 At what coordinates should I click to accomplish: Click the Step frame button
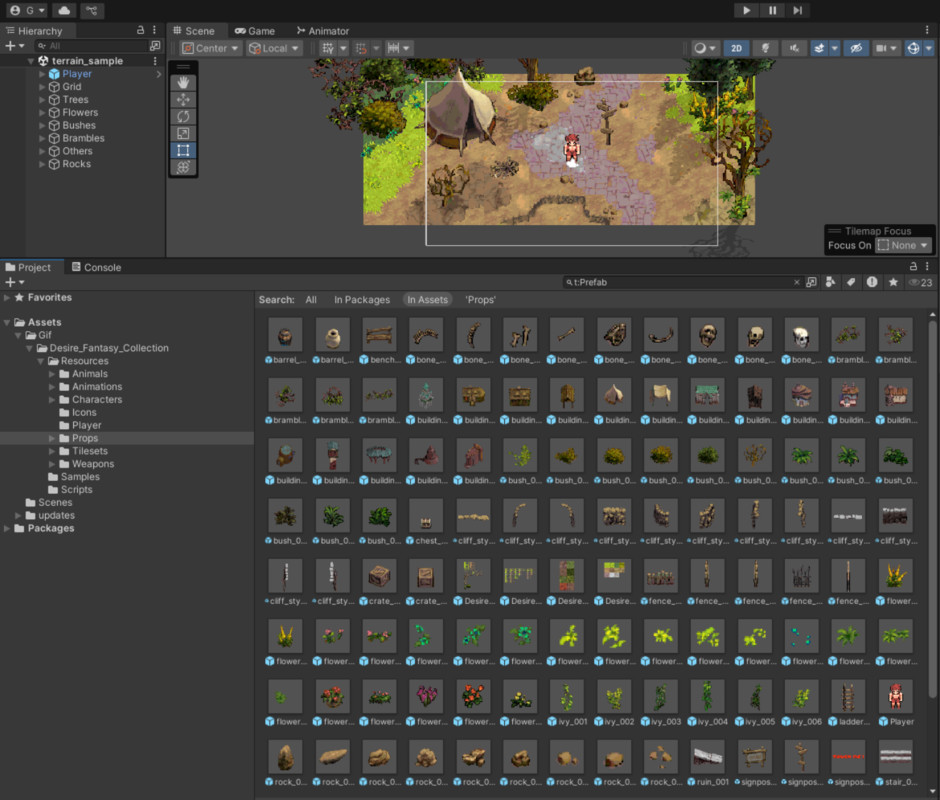click(798, 10)
